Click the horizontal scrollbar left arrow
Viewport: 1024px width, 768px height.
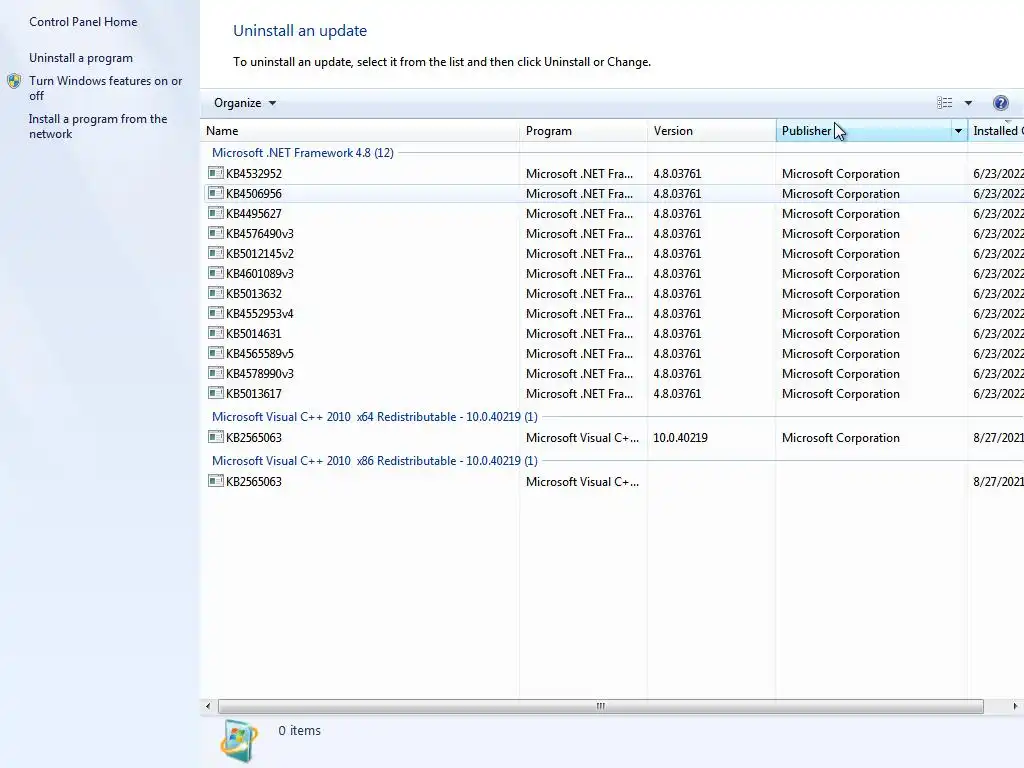pos(208,706)
